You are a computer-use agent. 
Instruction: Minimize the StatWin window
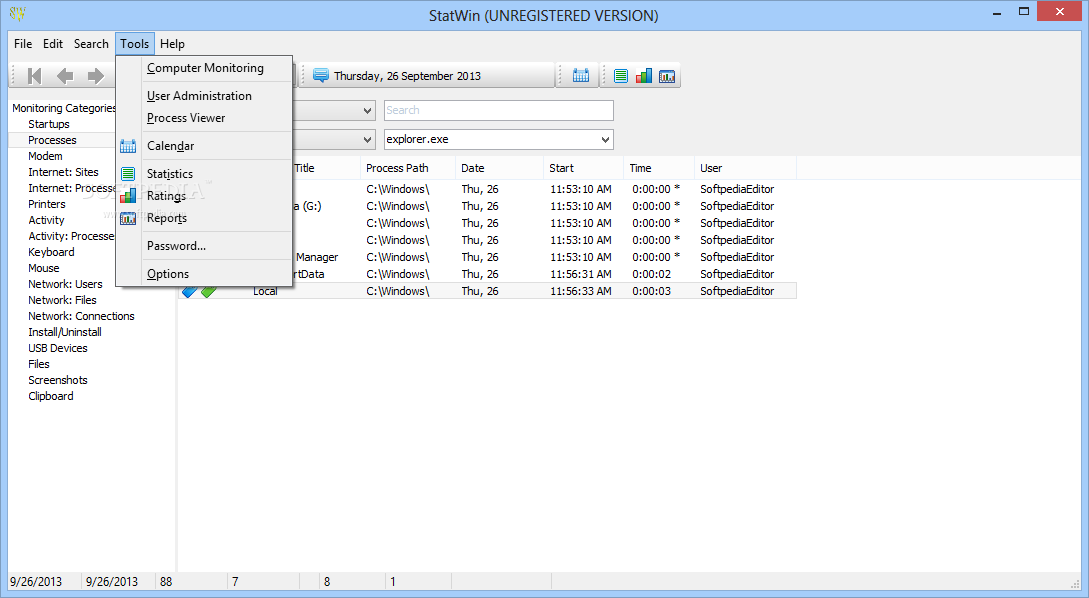[997, 12]
